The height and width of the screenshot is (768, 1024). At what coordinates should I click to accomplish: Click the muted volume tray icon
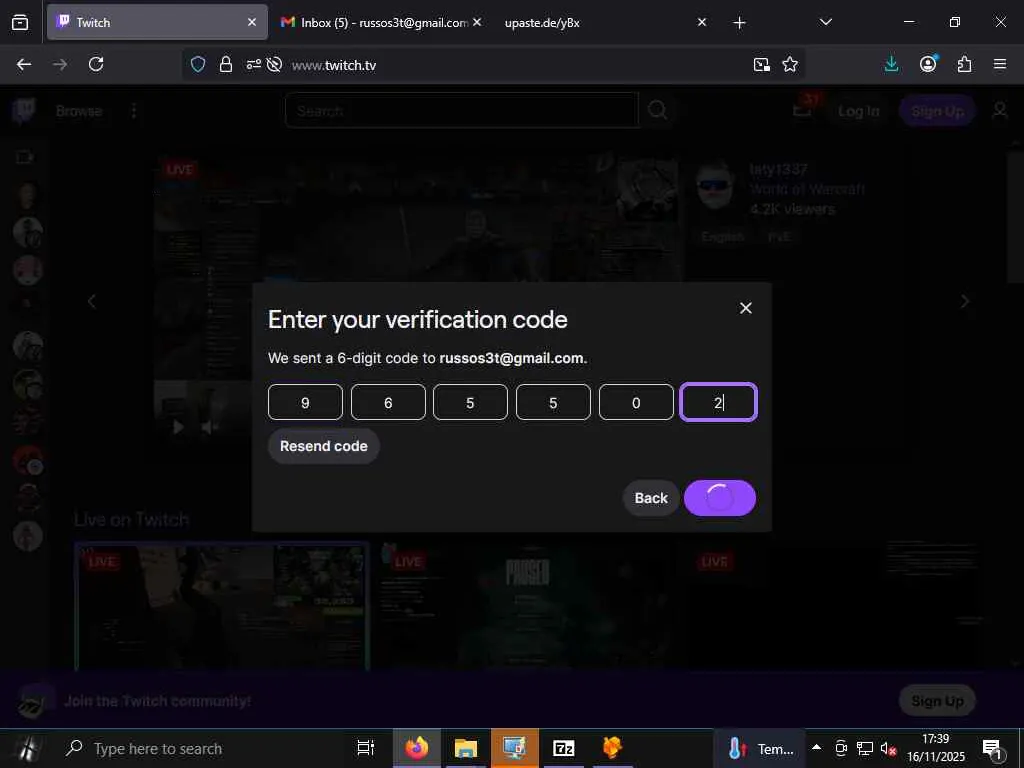click(x=888, y=748)
